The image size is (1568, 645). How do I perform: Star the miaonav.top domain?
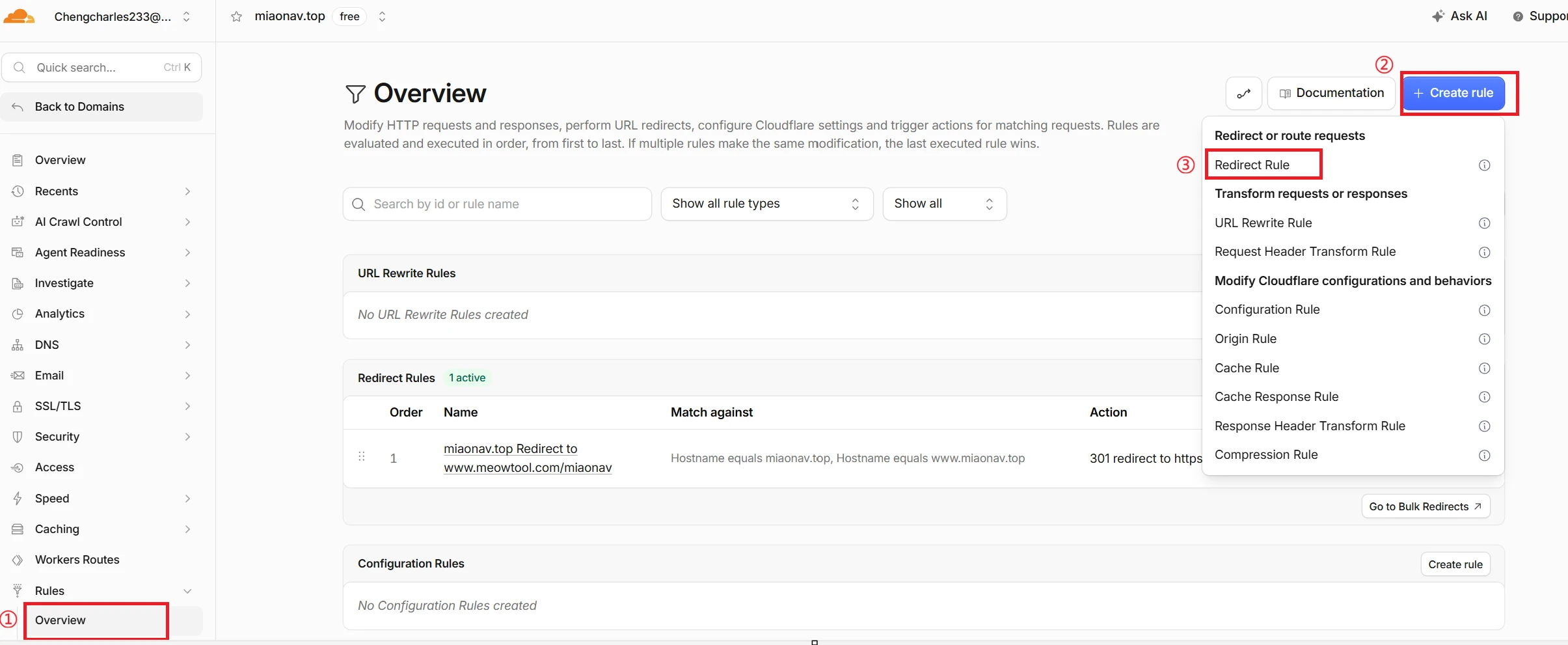[236, 17]
